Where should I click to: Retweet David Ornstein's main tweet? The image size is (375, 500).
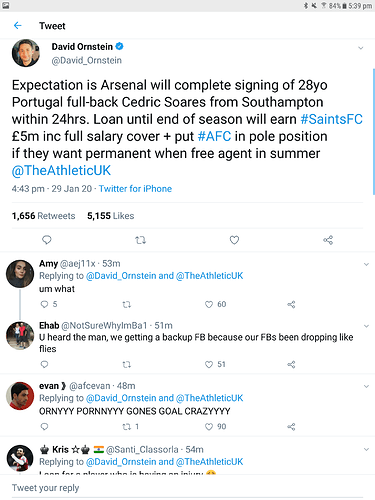(140, 240)
